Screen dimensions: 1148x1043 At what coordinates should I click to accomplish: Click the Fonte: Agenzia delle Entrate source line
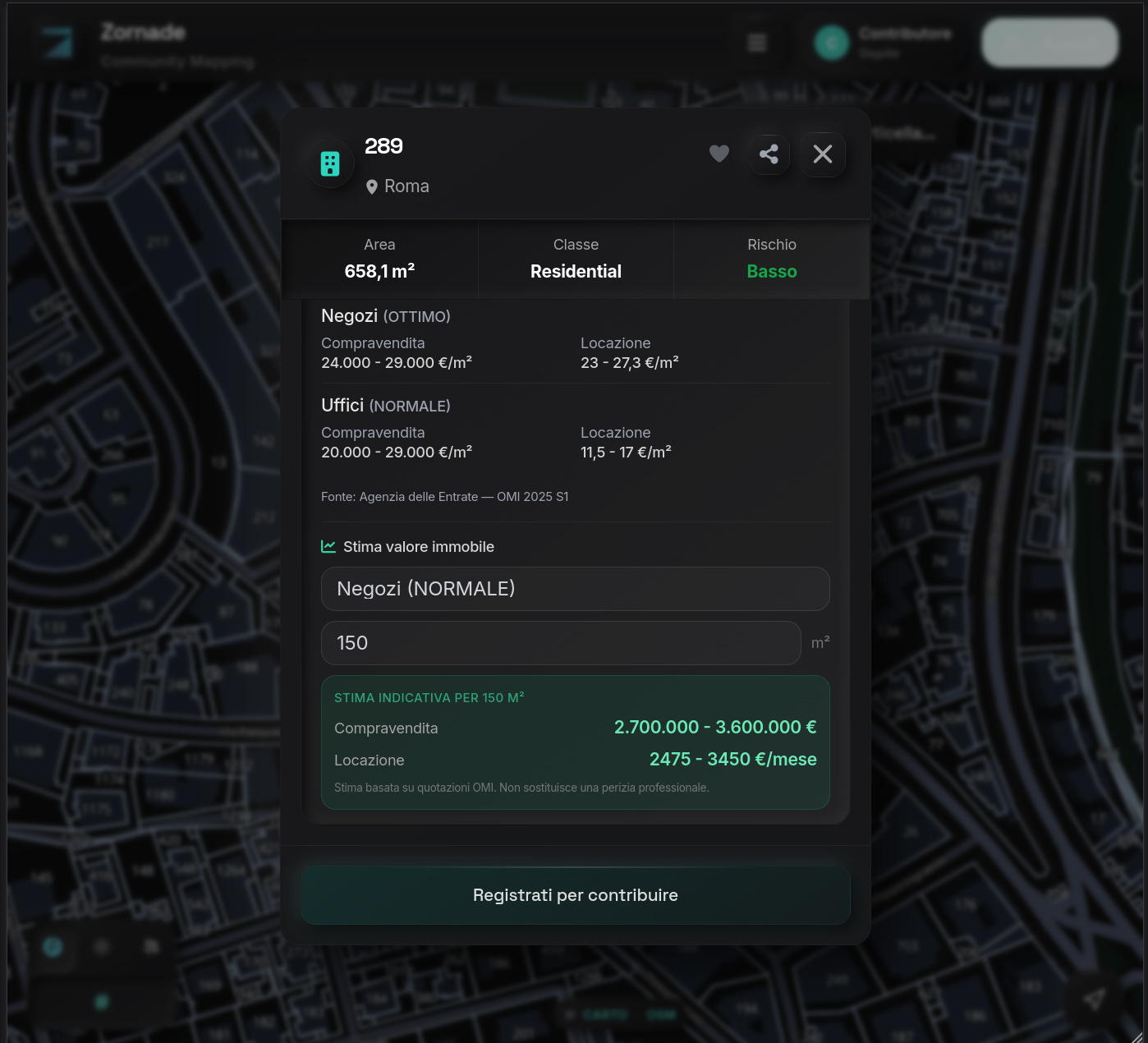point(445,497)
